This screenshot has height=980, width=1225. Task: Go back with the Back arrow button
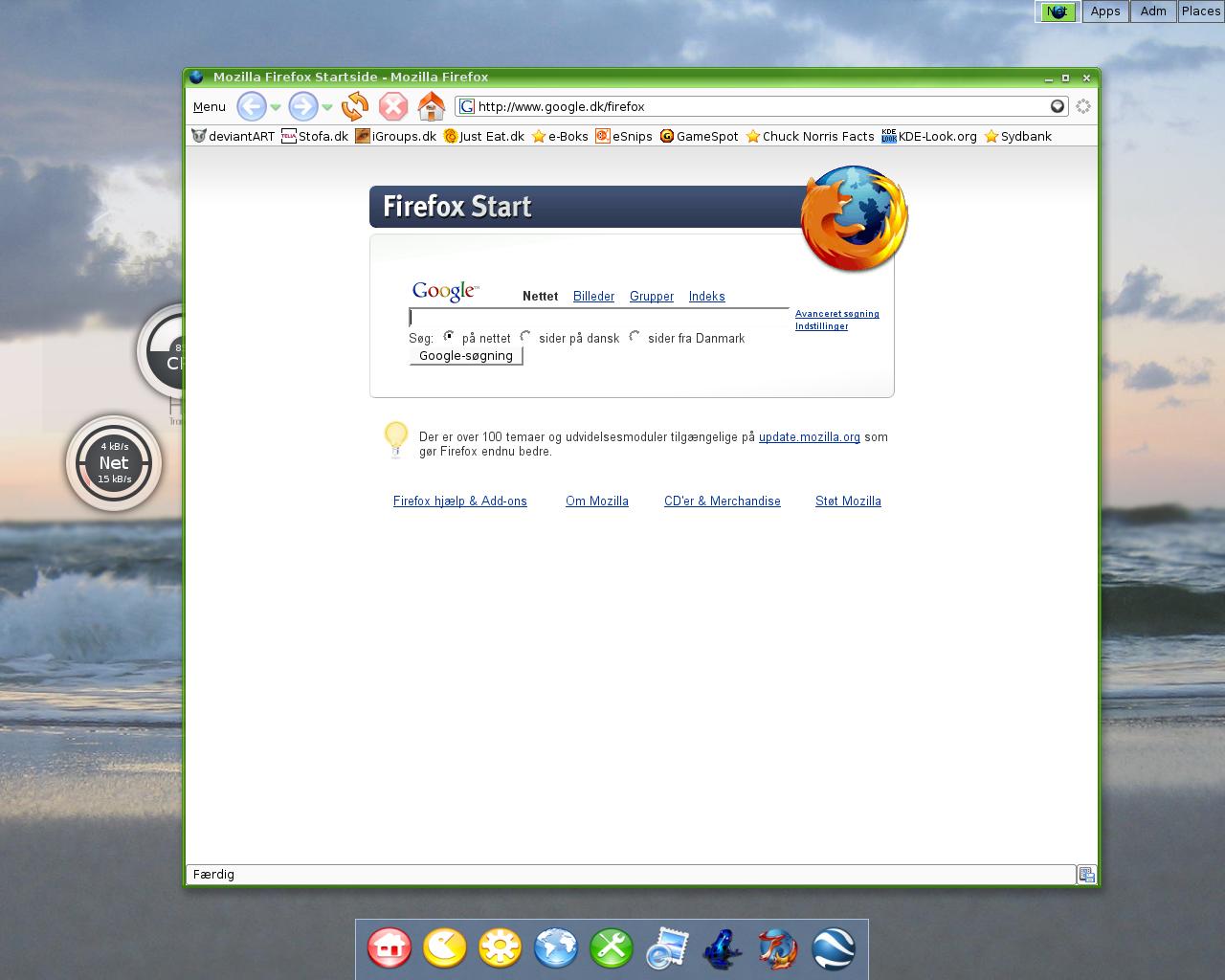252,106
